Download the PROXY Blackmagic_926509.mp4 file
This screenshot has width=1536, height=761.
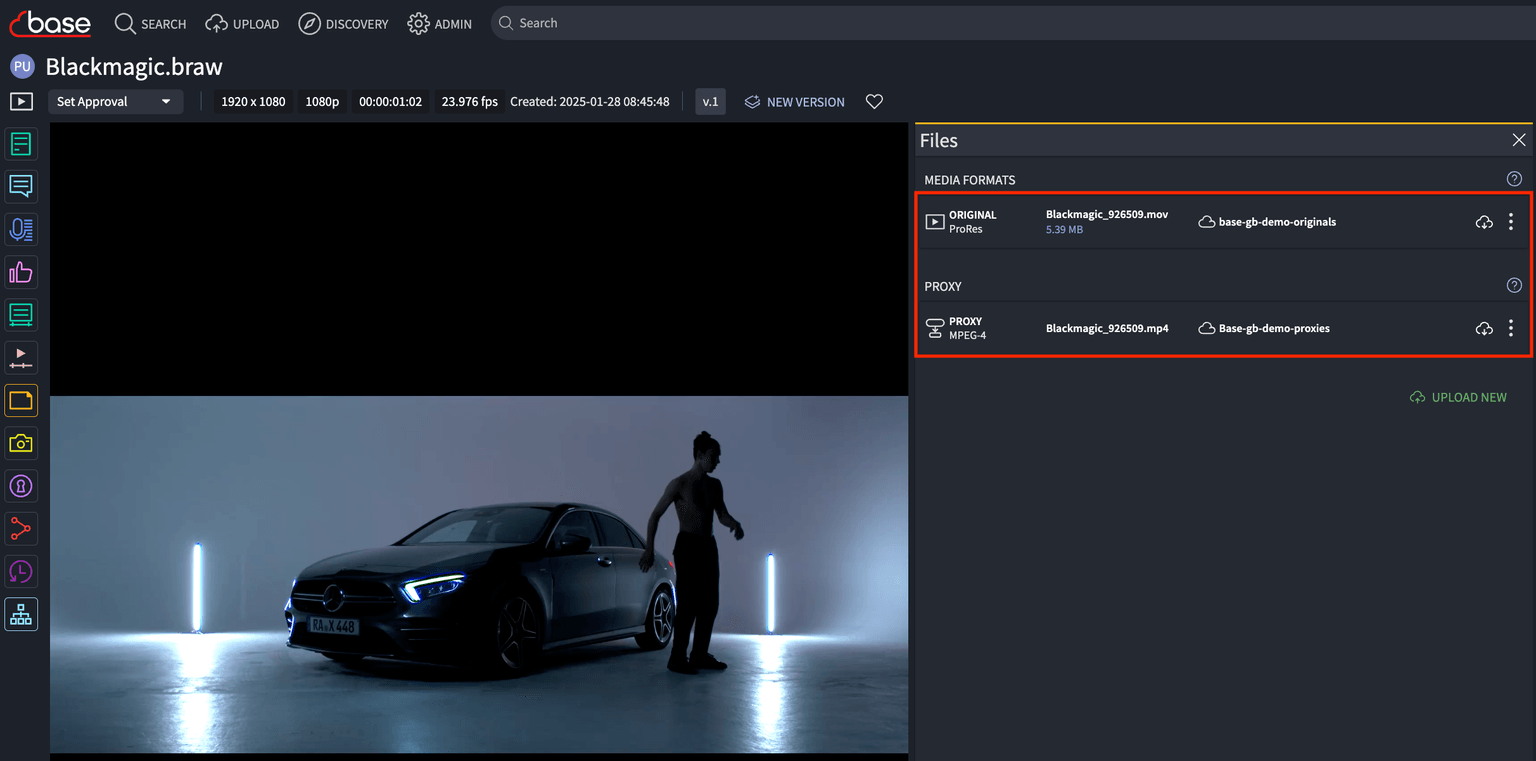pyautogui.click(x=1484, y=328)
